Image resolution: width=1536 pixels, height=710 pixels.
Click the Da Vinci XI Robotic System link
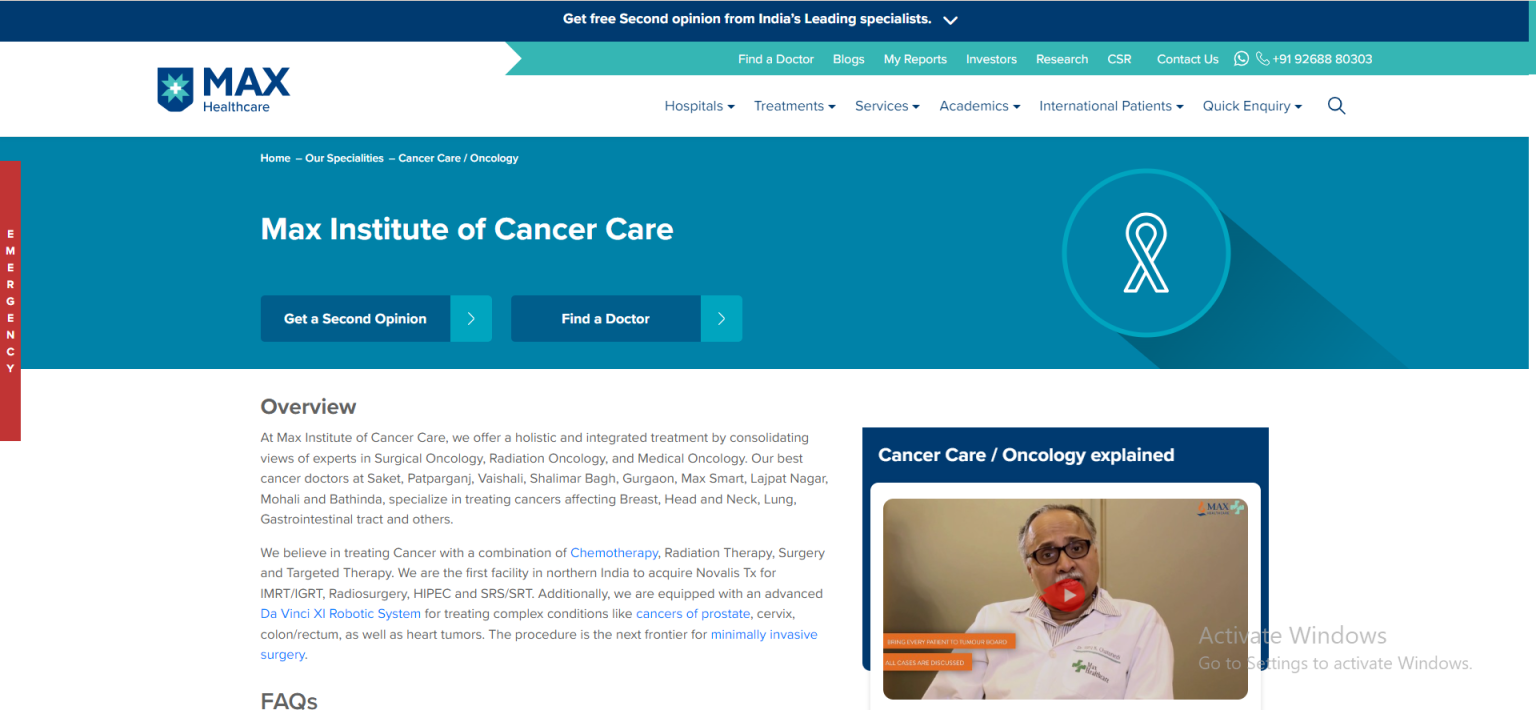click(340, 613)
